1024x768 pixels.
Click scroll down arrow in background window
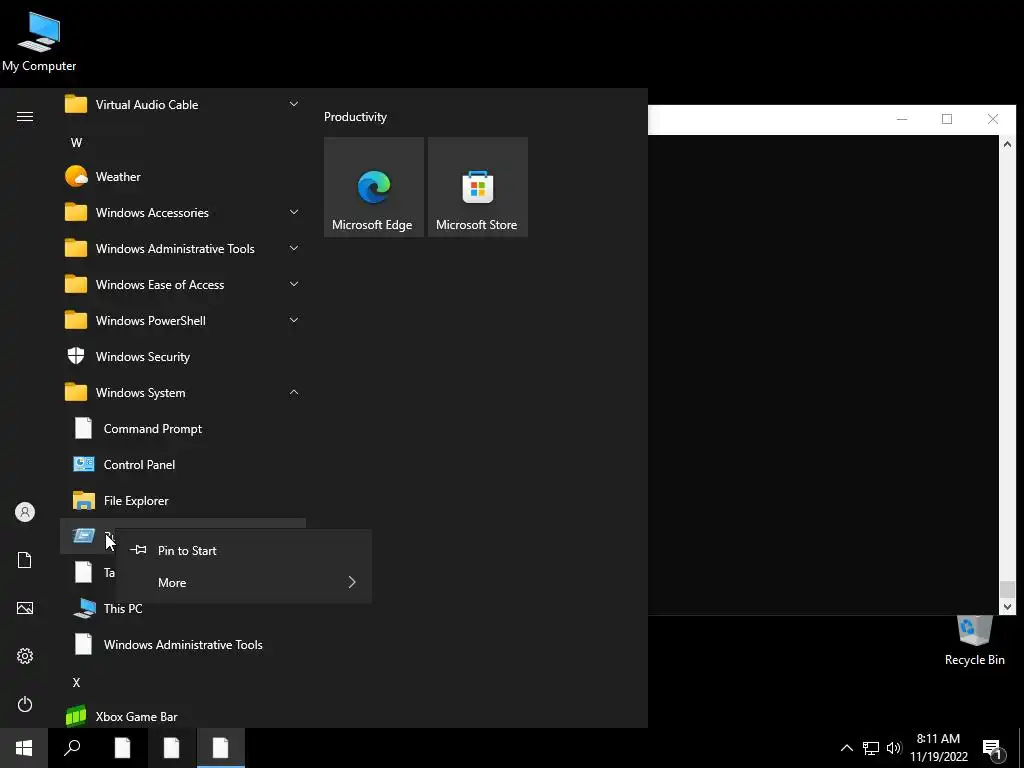[1007, 607]
